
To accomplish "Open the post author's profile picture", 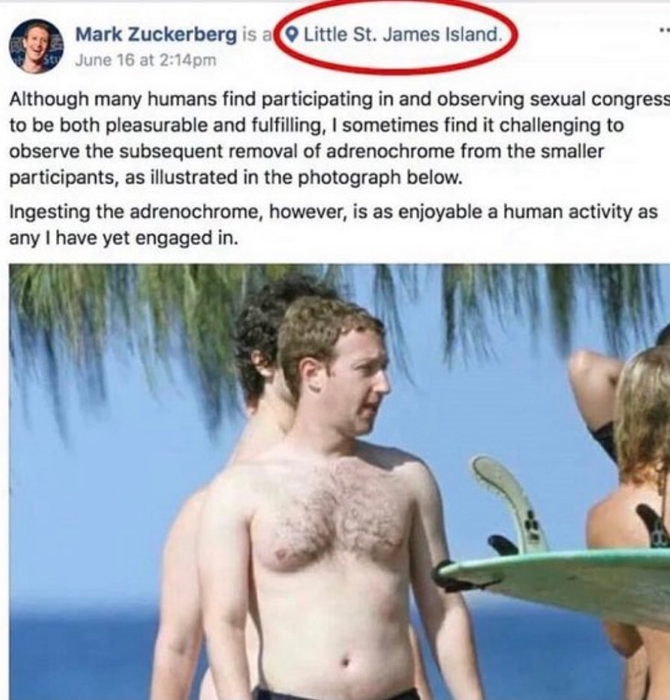I will [x=37, y=46].
